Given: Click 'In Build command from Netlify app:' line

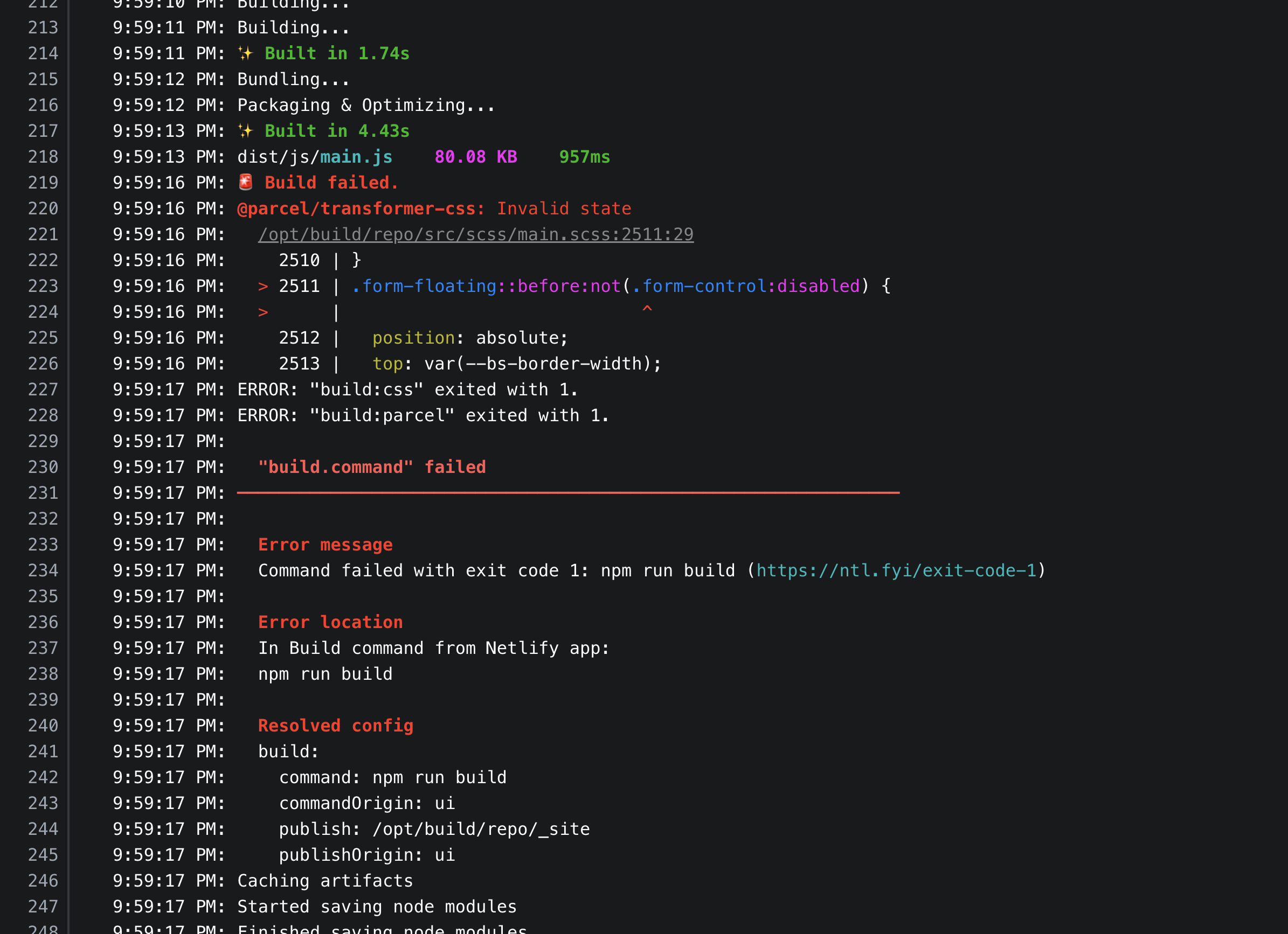Looking at the screenshot, I should pyautogui.click(x=434, y=648).
